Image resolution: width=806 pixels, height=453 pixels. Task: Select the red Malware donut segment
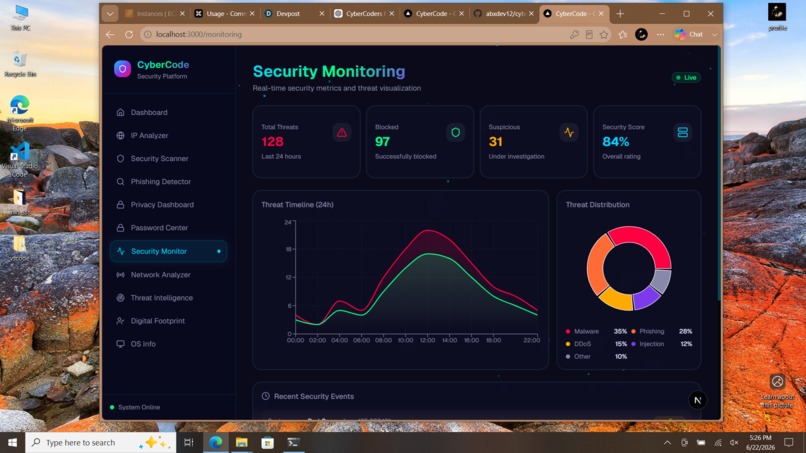646,240
